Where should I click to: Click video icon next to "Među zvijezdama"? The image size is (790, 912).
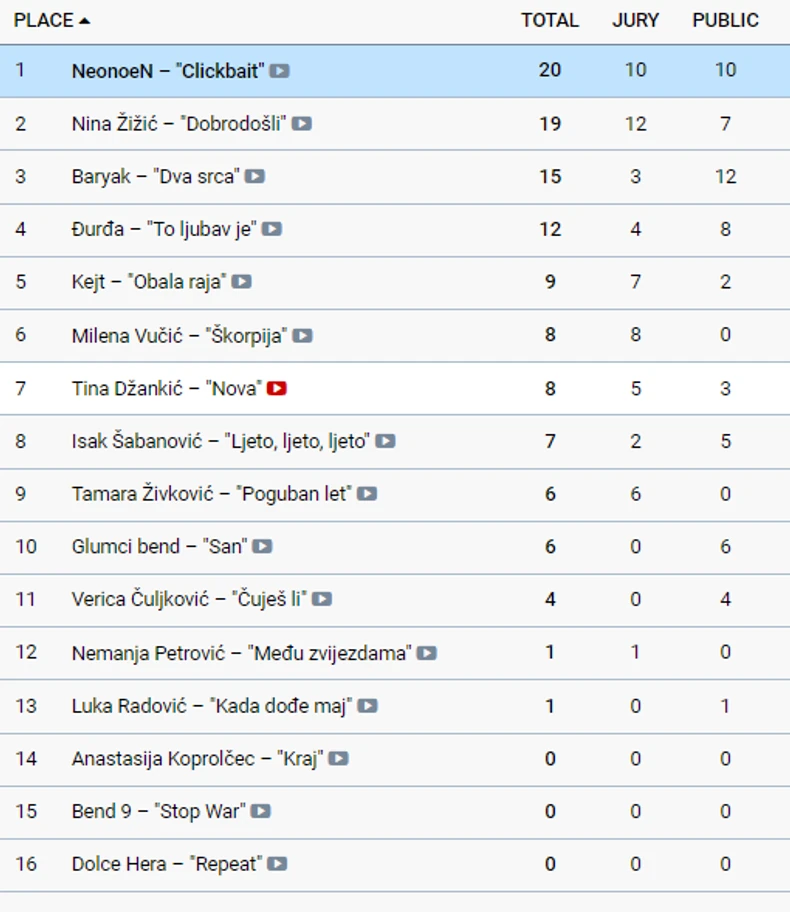click(x=427, y=653)
